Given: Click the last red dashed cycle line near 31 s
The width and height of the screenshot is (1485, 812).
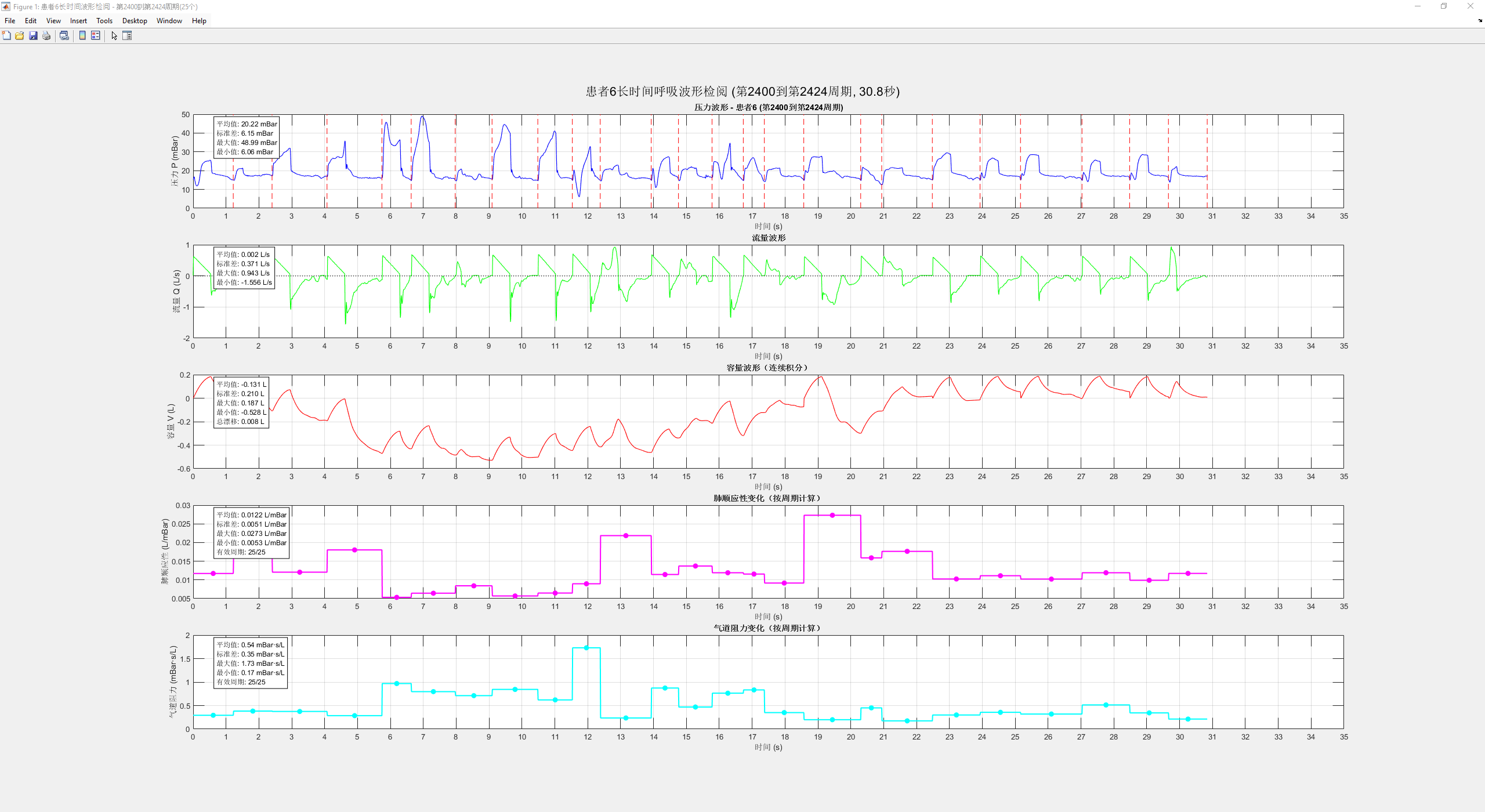Looking at the screenshot, I should click(1207, 161).
